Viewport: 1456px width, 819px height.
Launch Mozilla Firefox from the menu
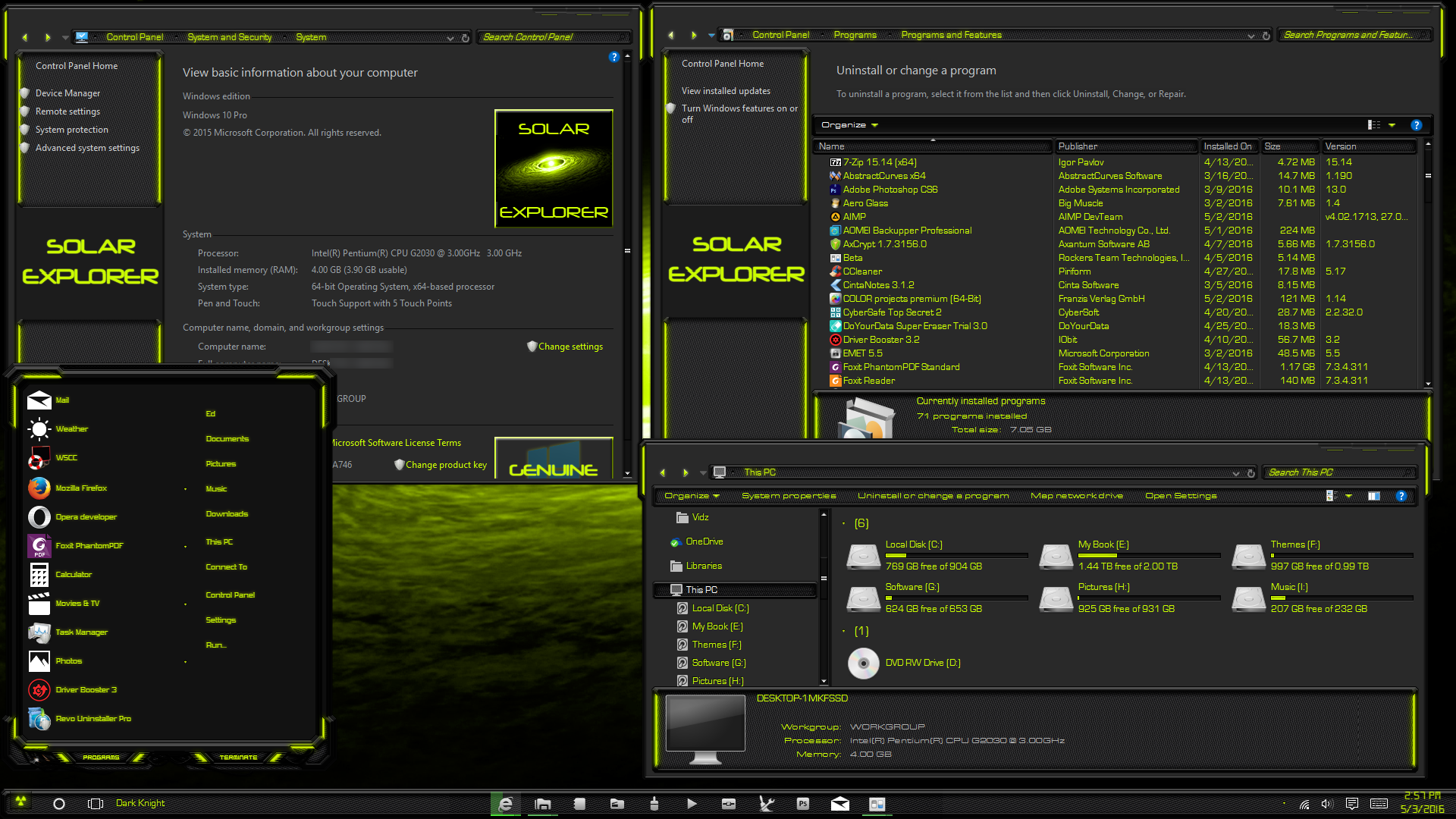pyautogui.click(x=81, y=488)
